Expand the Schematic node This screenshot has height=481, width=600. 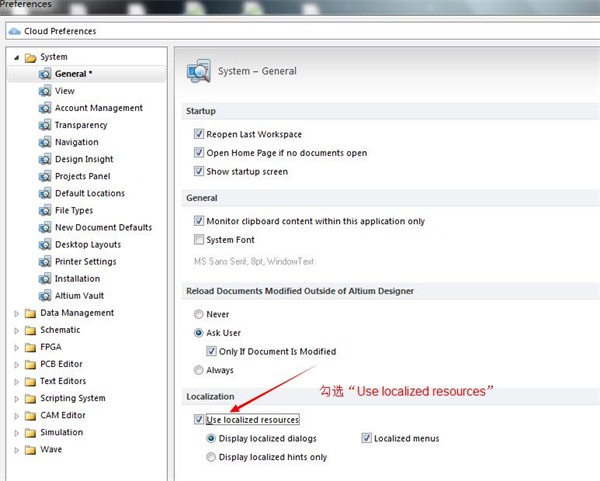pos(16,330)
